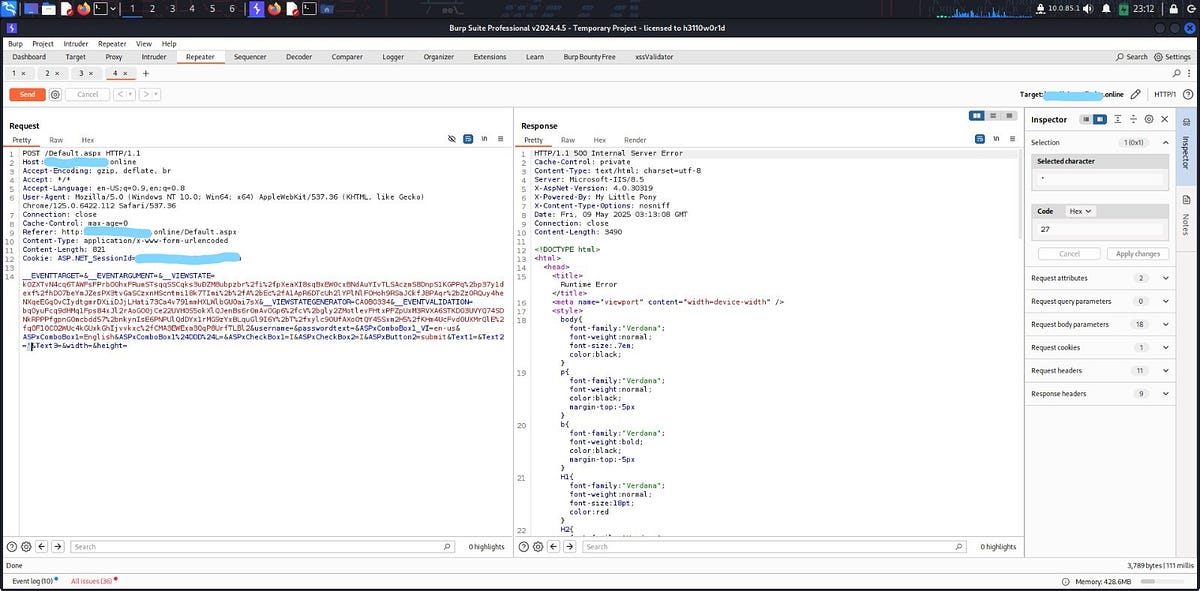Open the Proxy tab
This screenshot has width=1200, height=591.
click(114, 57)
